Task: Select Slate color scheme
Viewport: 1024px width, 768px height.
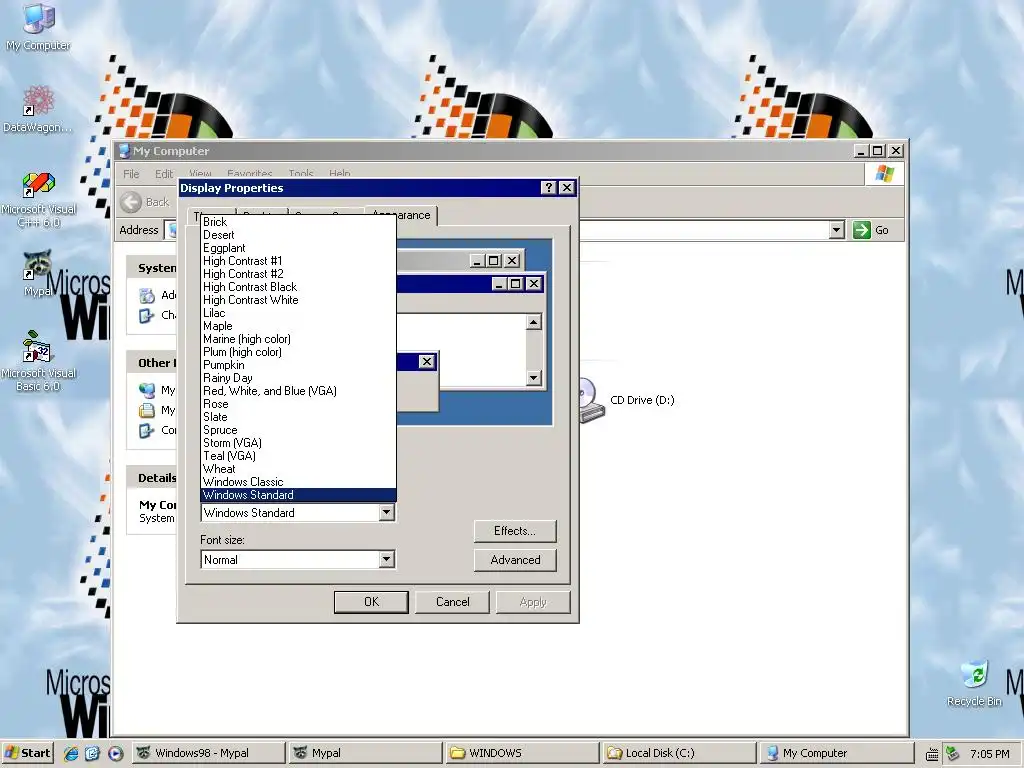Action: 298,417
